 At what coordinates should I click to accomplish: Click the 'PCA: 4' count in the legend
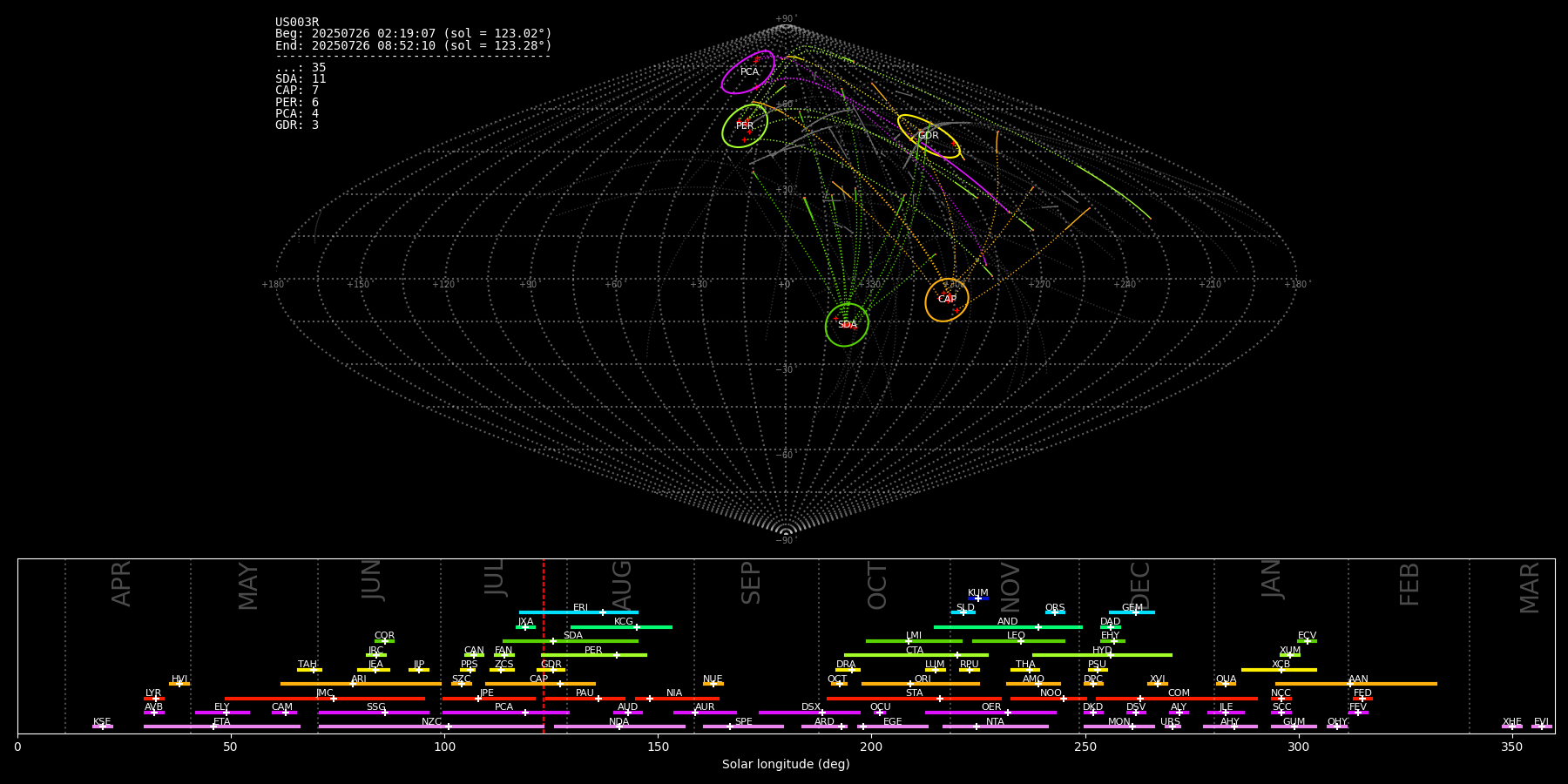coord(297,114)
